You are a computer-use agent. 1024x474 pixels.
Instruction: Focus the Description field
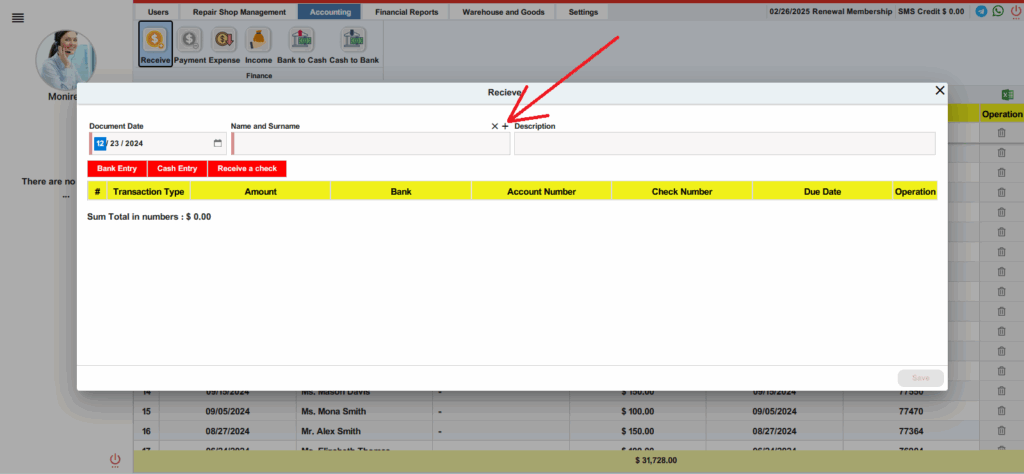(x=724, y=144)
